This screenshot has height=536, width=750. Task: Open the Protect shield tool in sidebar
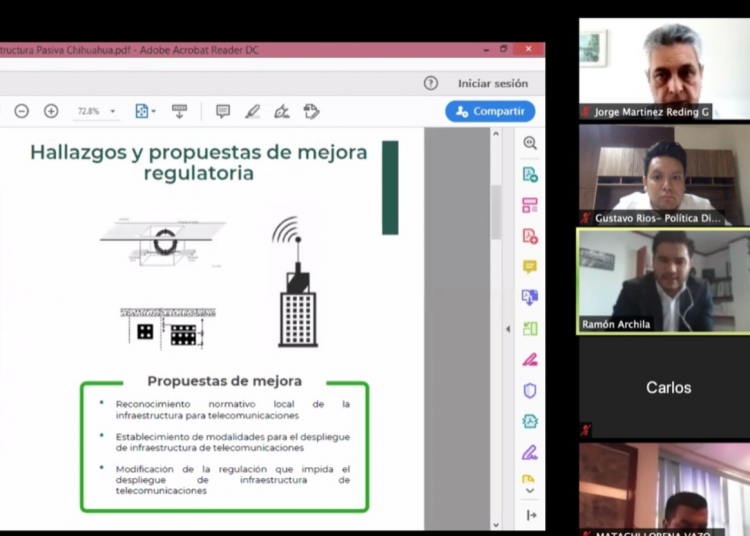[530, 390]
